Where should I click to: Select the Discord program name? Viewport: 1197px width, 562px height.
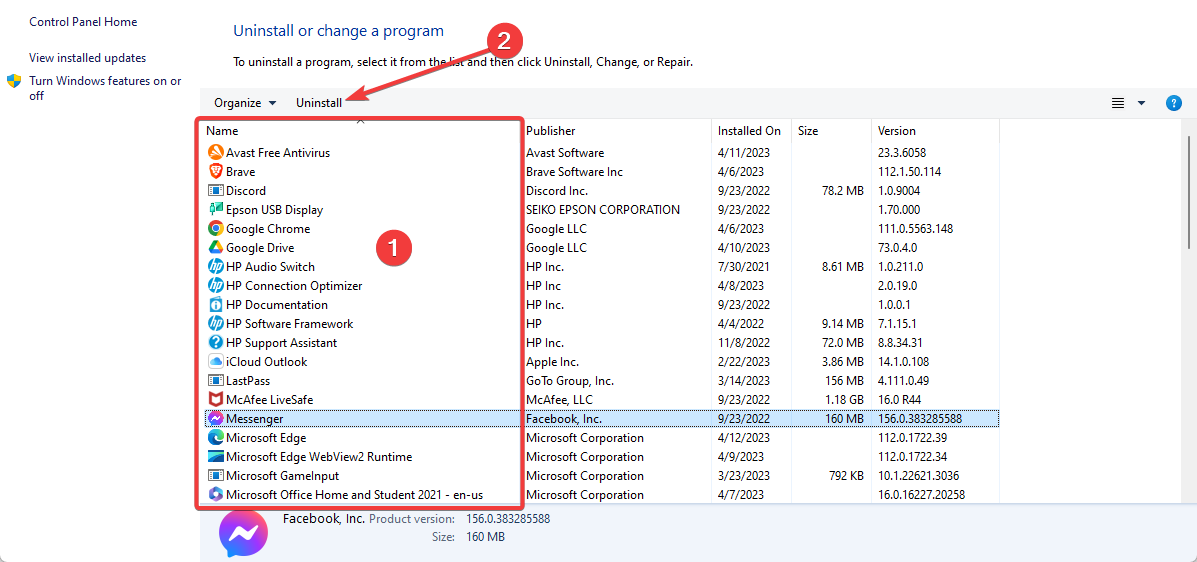tap(246, 191)
